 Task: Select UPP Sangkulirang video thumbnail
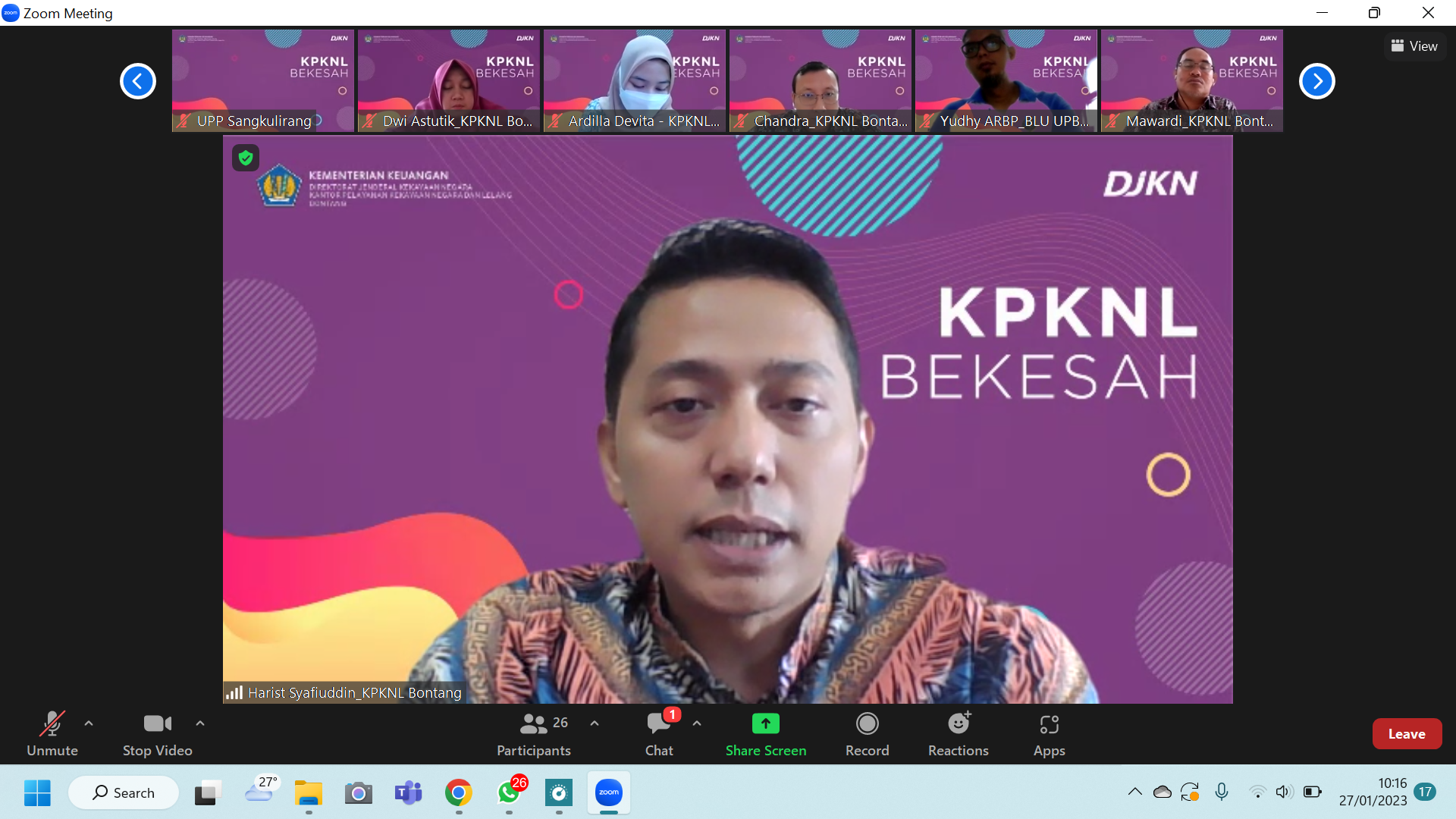[x=263, y=80]
